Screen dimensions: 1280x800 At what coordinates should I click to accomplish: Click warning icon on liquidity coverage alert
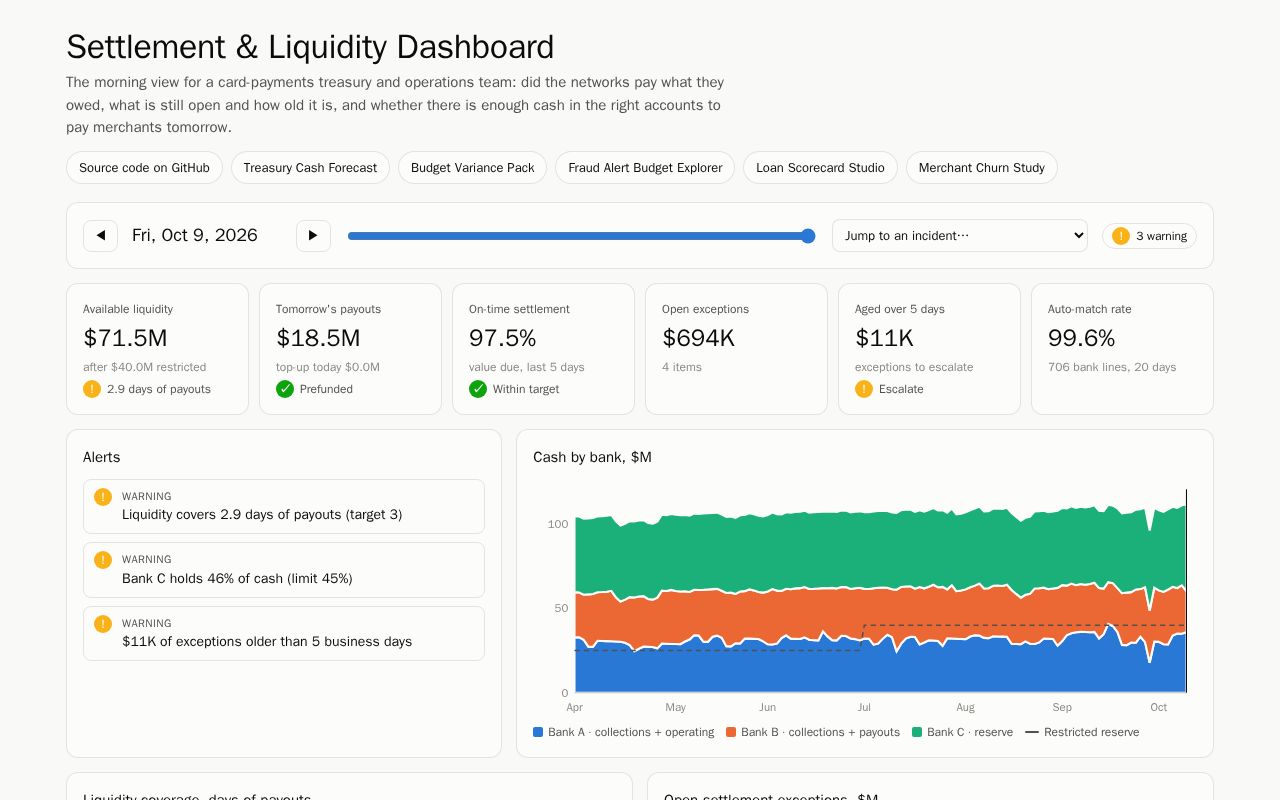(x=103, y=497)
